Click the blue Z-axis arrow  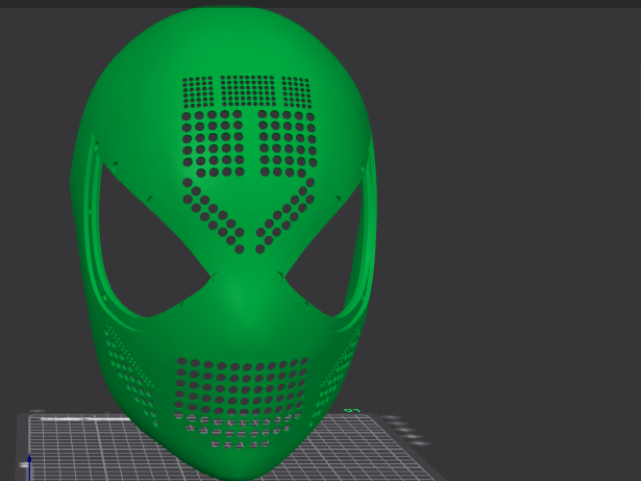[x=29, y=467]
